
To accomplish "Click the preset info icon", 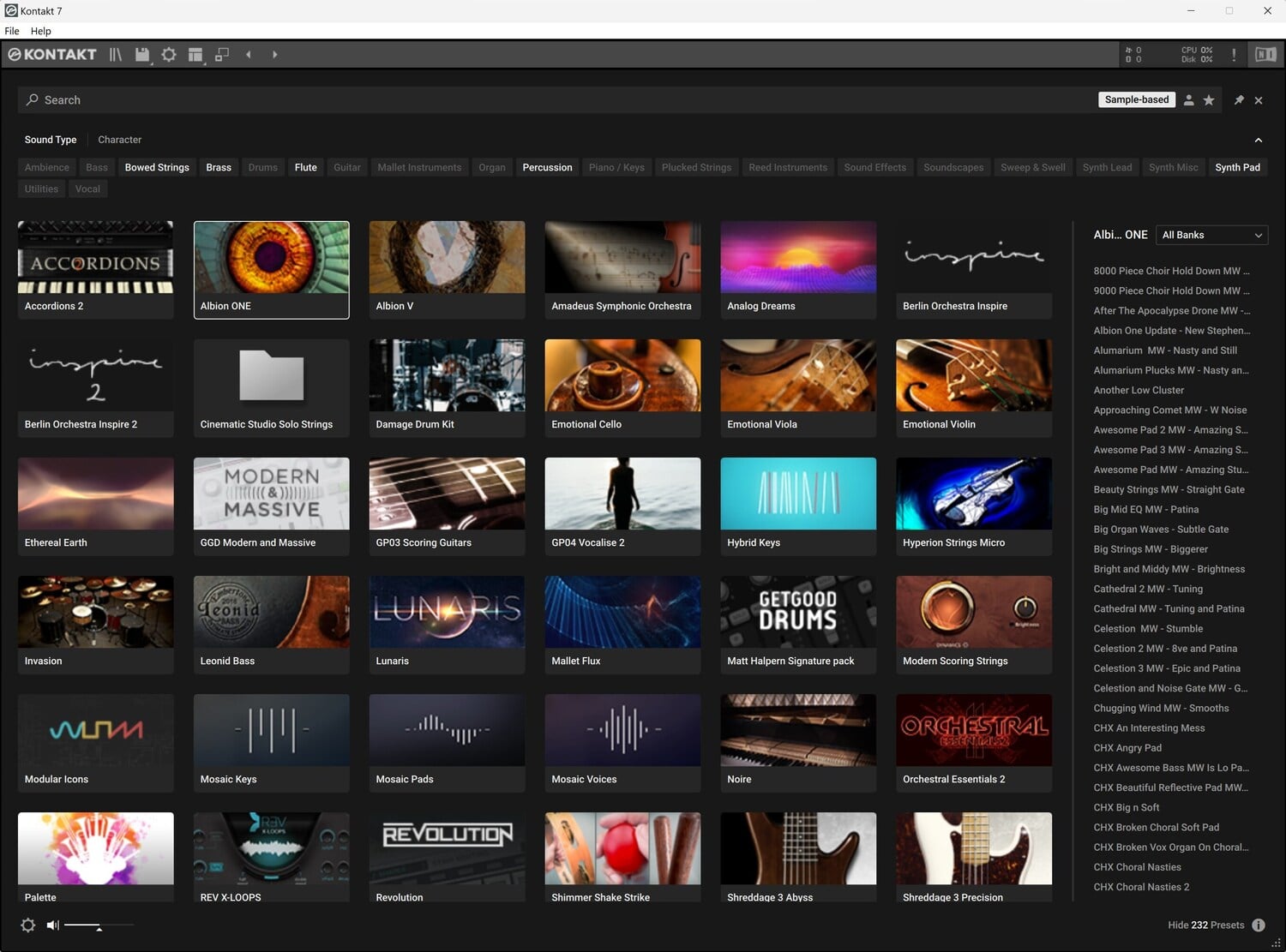I will (x=1259, y=925).
